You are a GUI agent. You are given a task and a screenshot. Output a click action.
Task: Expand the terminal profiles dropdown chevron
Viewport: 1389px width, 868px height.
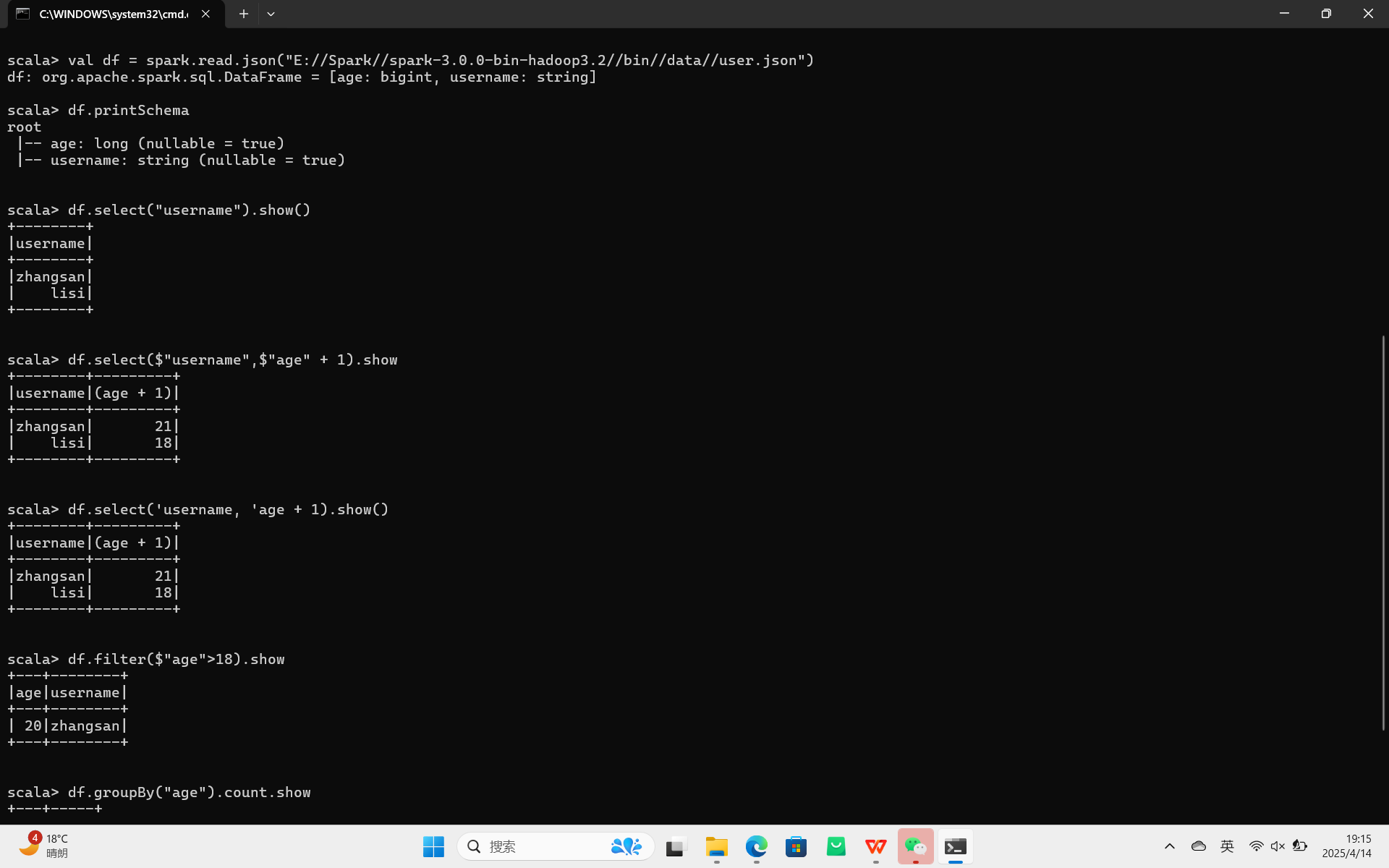point(271,14)
